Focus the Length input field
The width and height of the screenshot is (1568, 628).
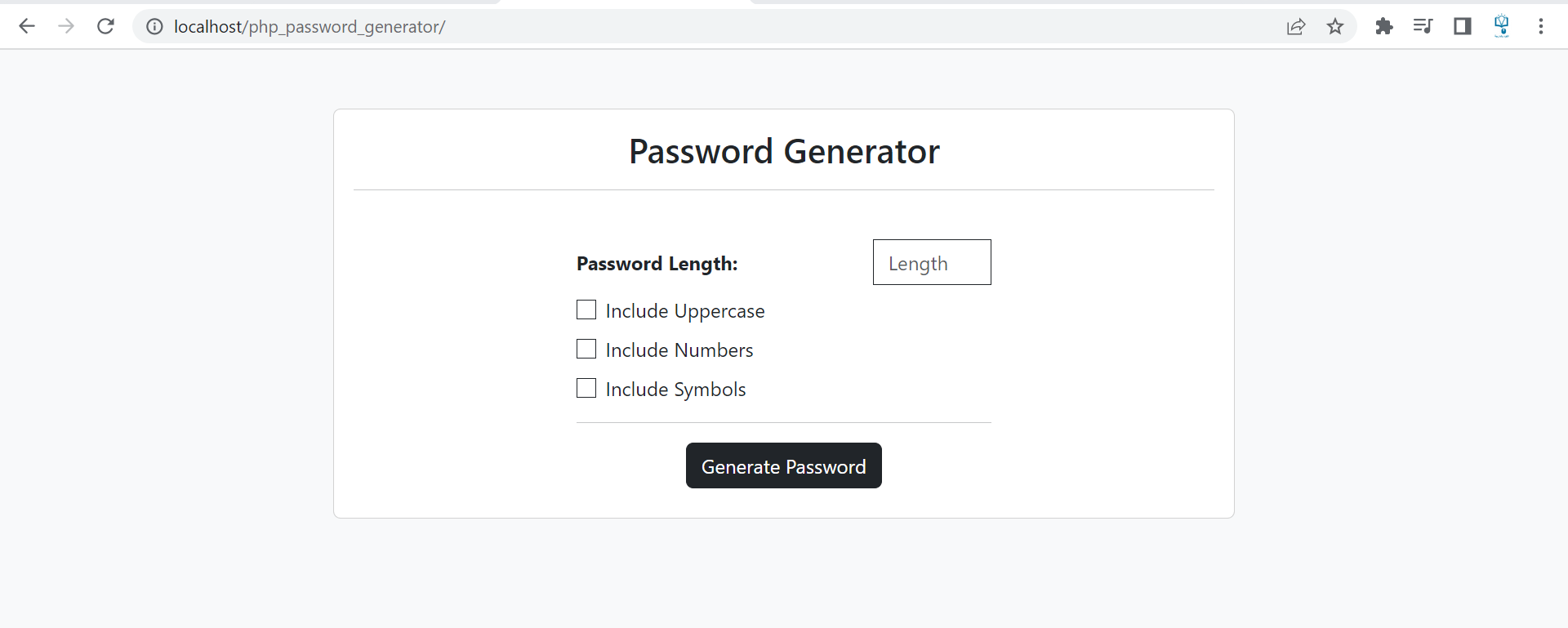[x=932, y=262]
